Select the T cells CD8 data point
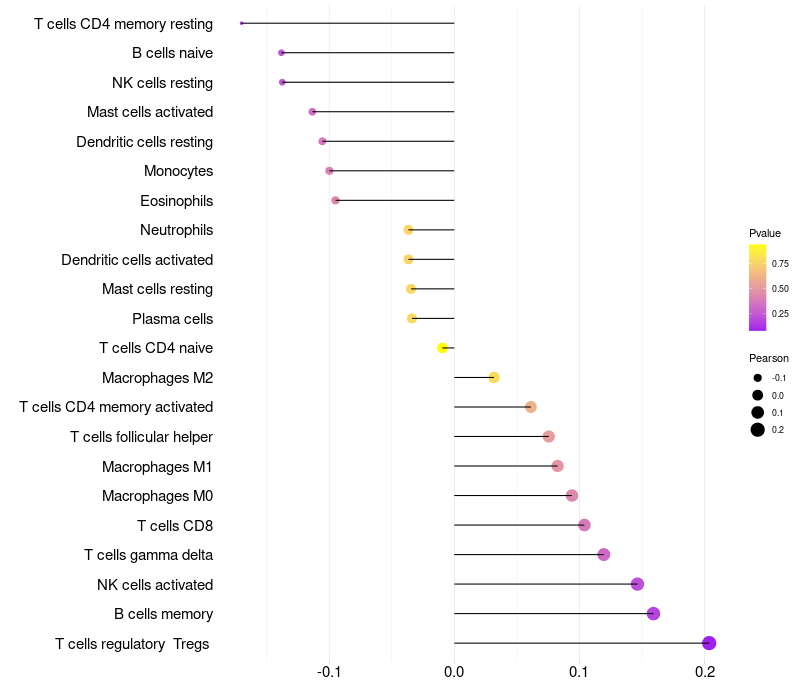The width and height of the screenshot is (800, 700). click(x=584, y=525)
